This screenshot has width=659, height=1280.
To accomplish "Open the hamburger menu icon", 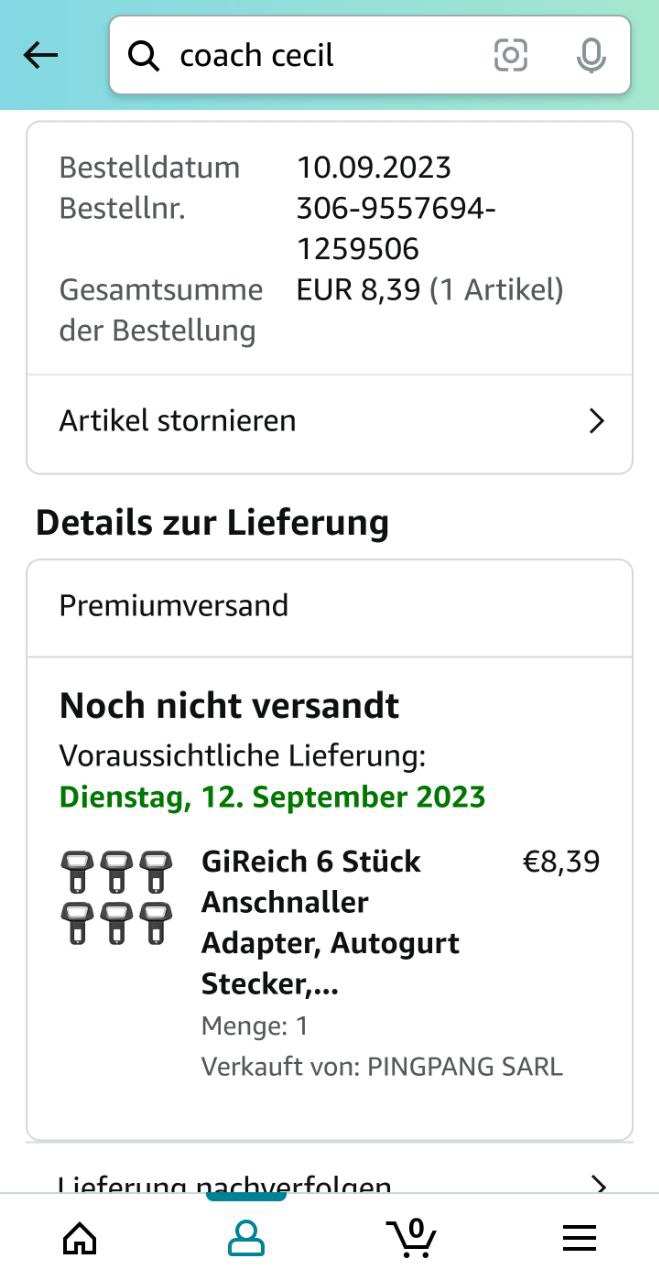I will coord(579,1238).
